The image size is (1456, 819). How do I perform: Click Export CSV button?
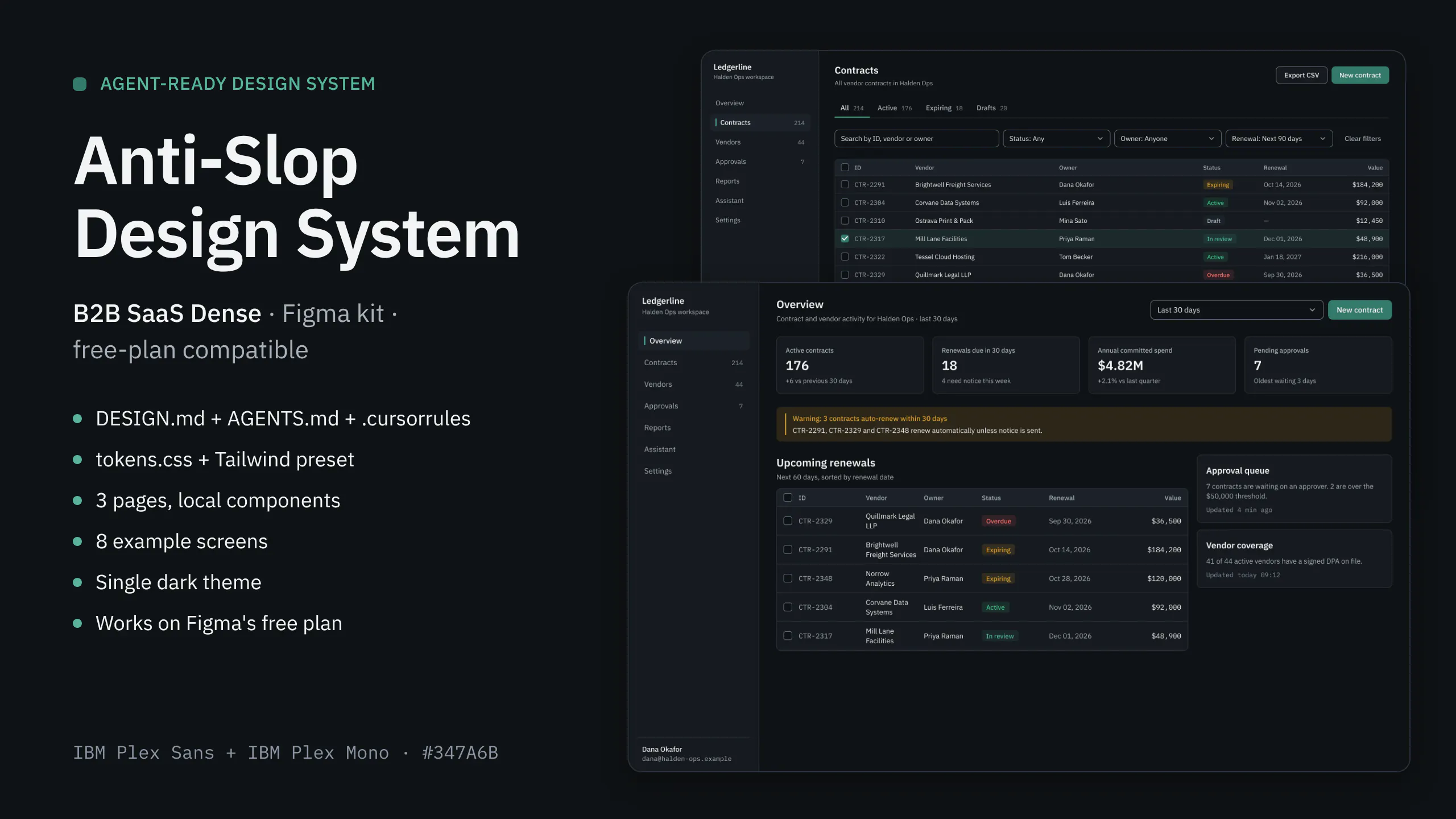[x=1301, y=75]
